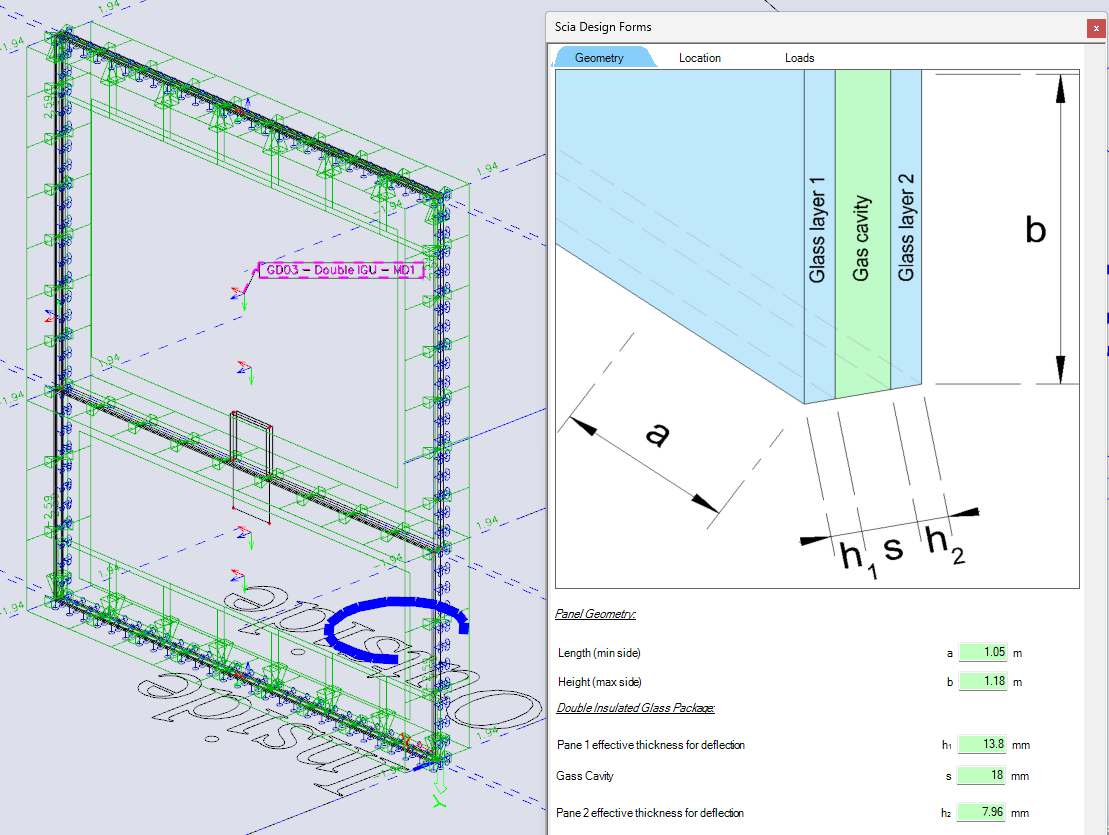Select the GD03 – Double IGU – MD1 label
Screen dimensions: 1109x835
[342, 269]
